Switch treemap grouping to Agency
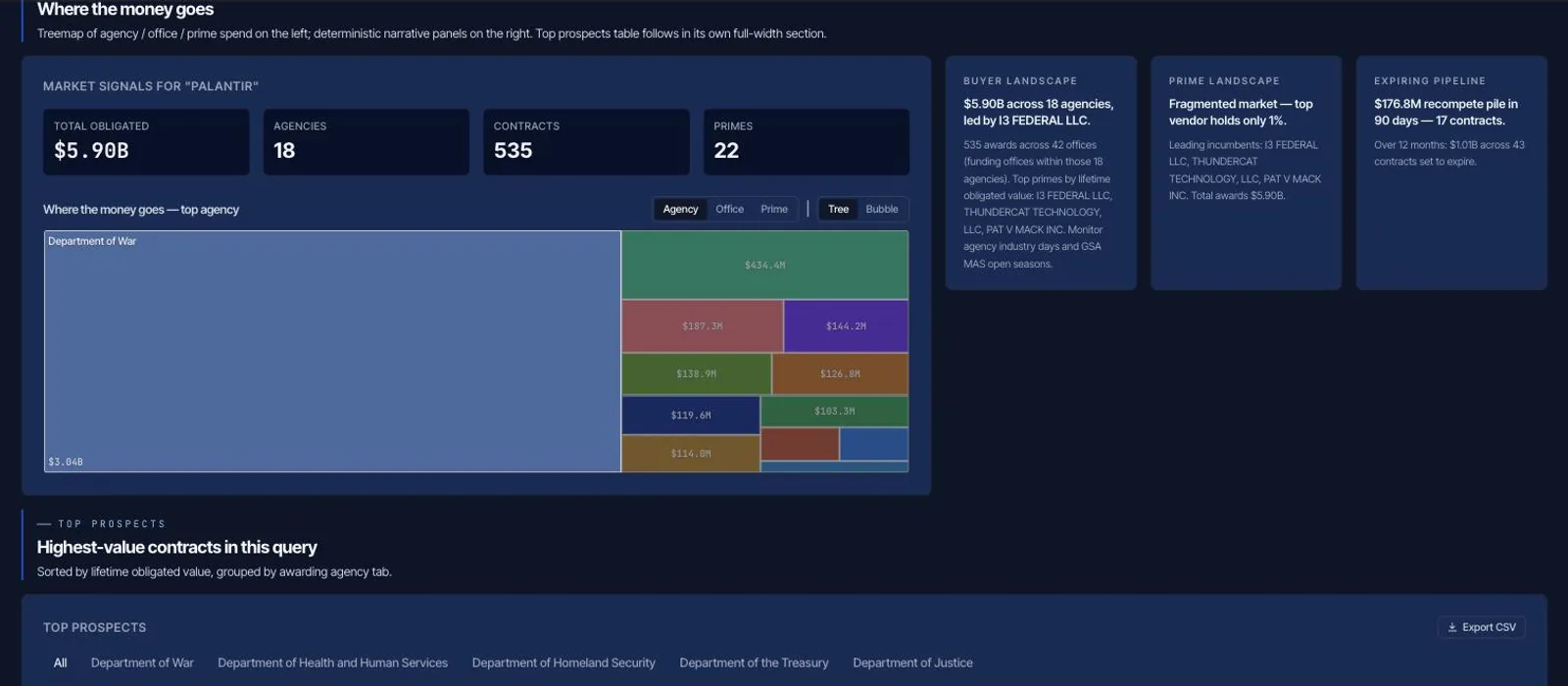Viewport: 1568px width, 686px height. click(x=680, y=209)
